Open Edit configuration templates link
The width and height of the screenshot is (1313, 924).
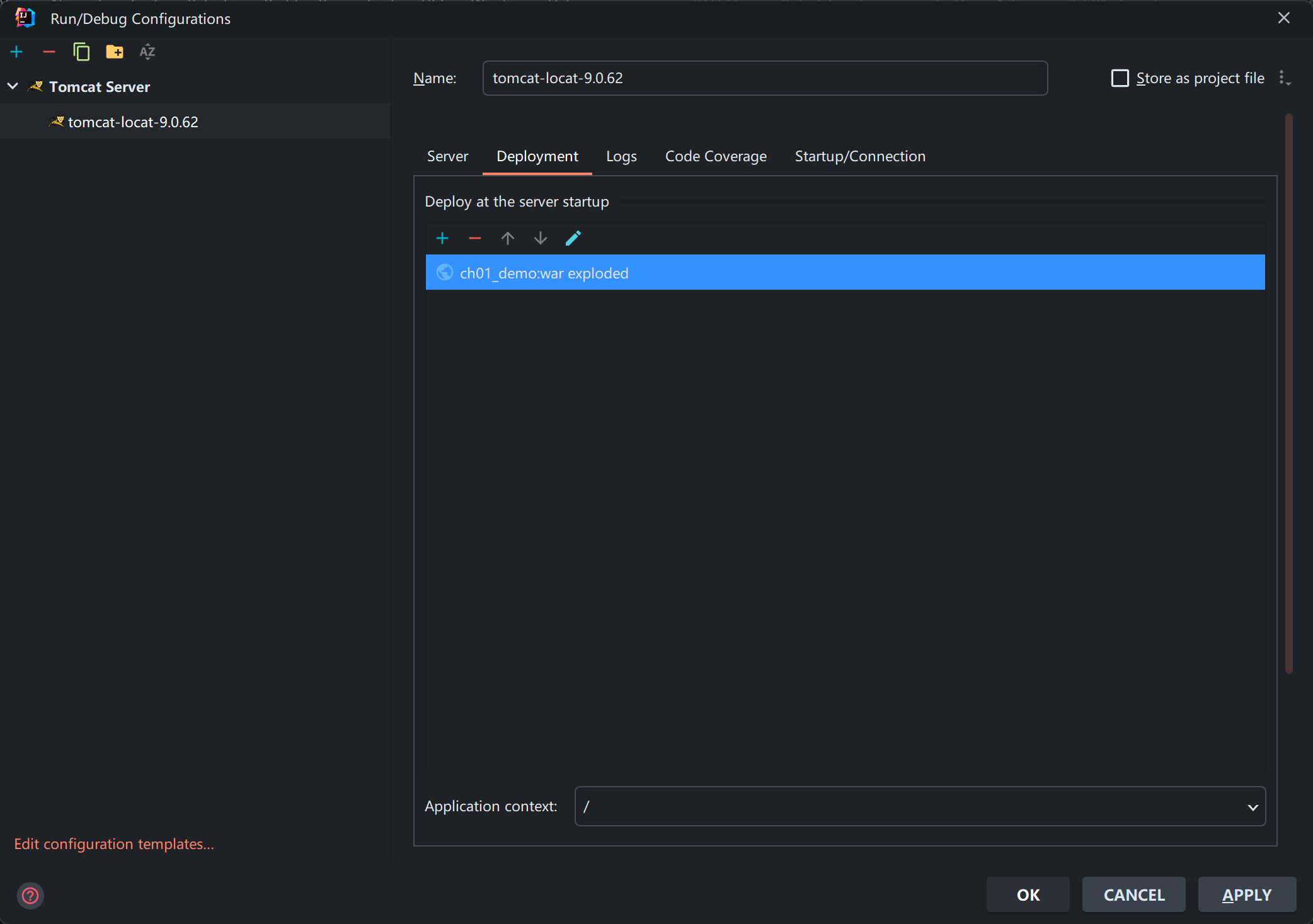click(114, 843)
